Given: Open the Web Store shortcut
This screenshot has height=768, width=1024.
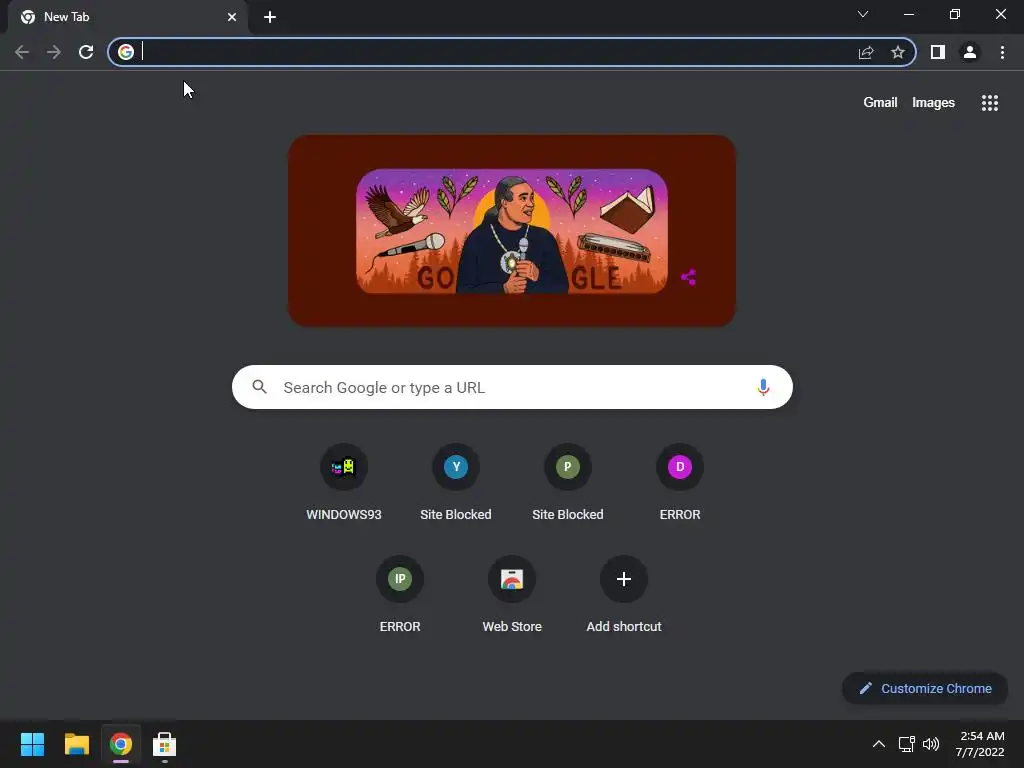Looking at the screenshot, I should (x=512, y=594).
